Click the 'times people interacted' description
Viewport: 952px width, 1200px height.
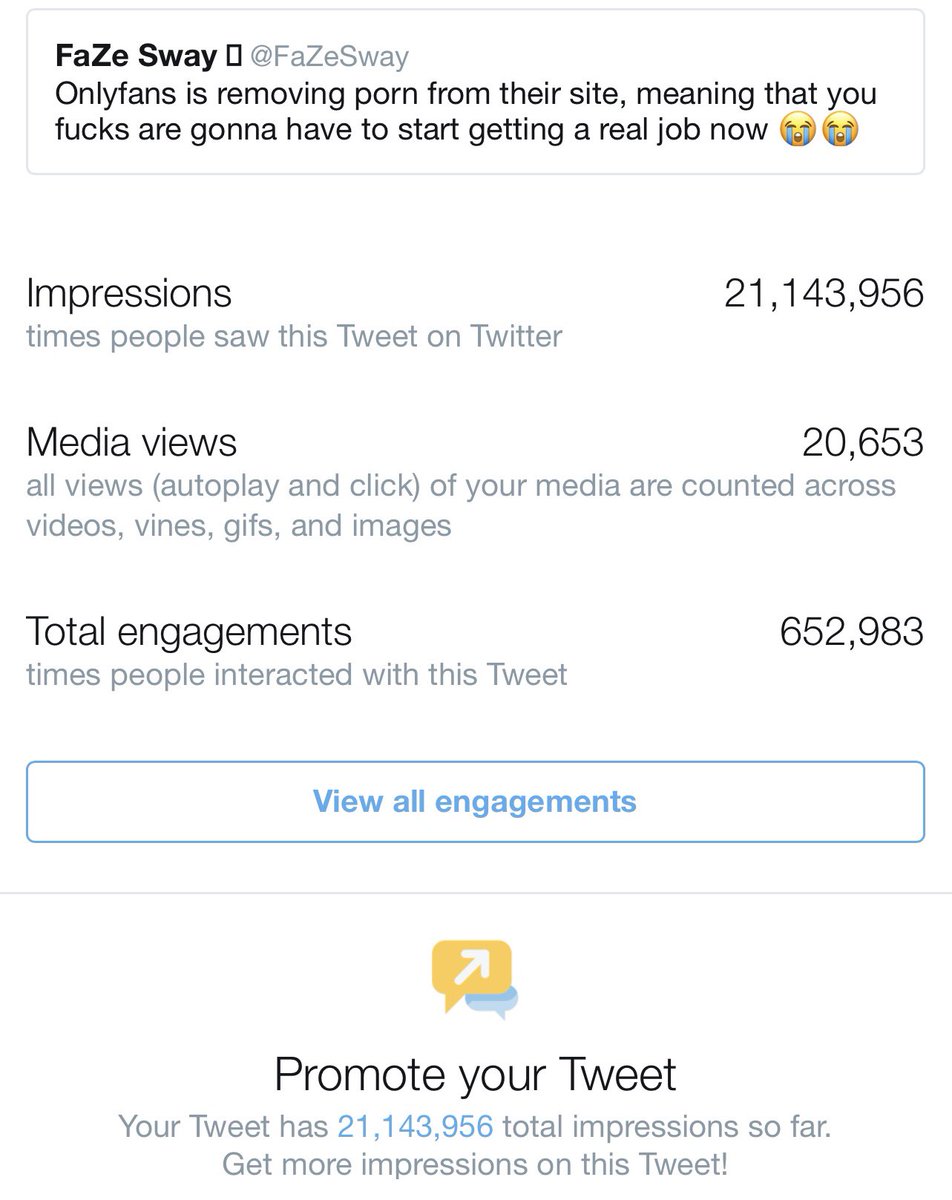[x=296, y=675]
